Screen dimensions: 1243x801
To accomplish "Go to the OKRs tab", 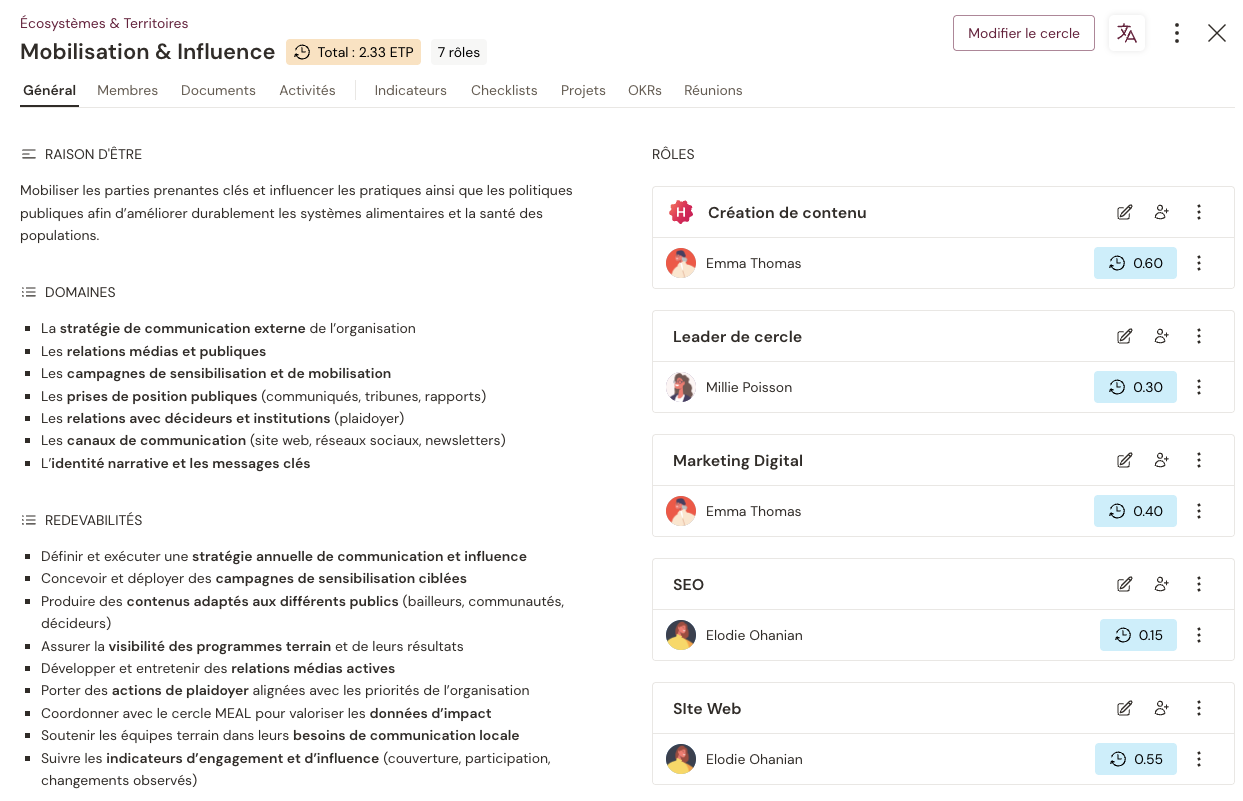I will 645,90.
